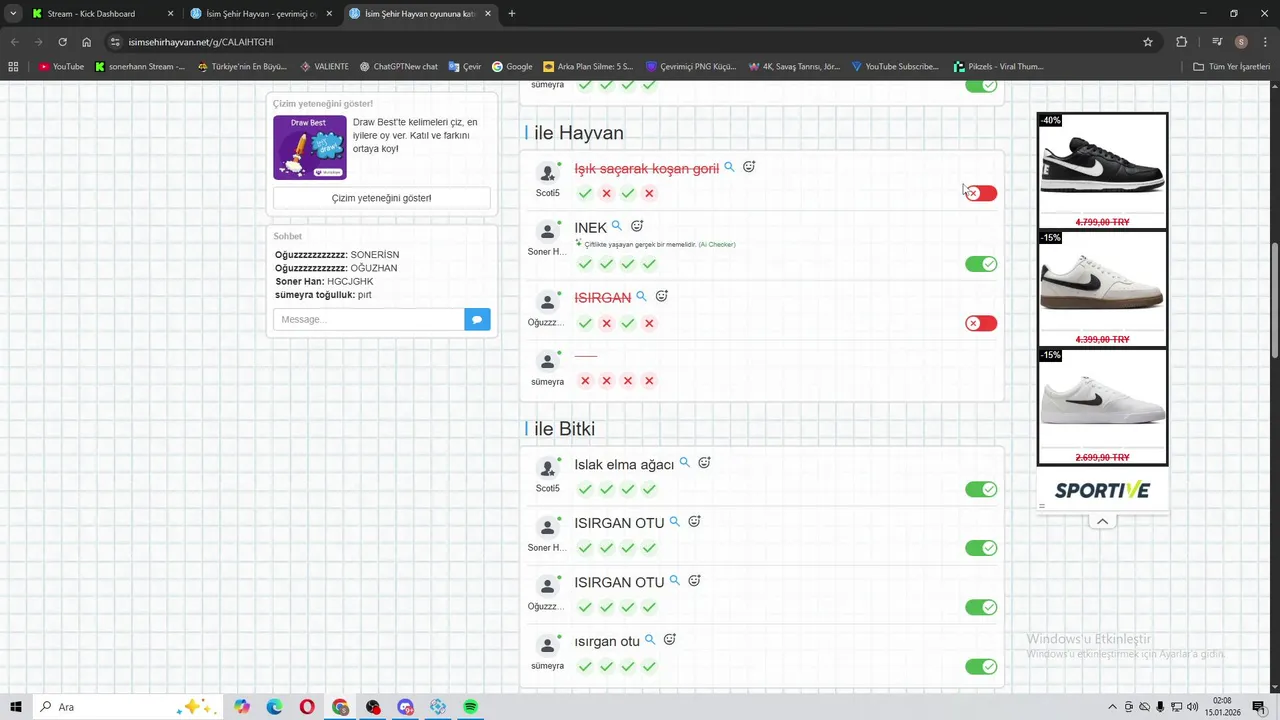Screen dimensions: 1280x720
Task: Search the answer 'Işık saçarak koşan goril'
Action: click(729, 167)
